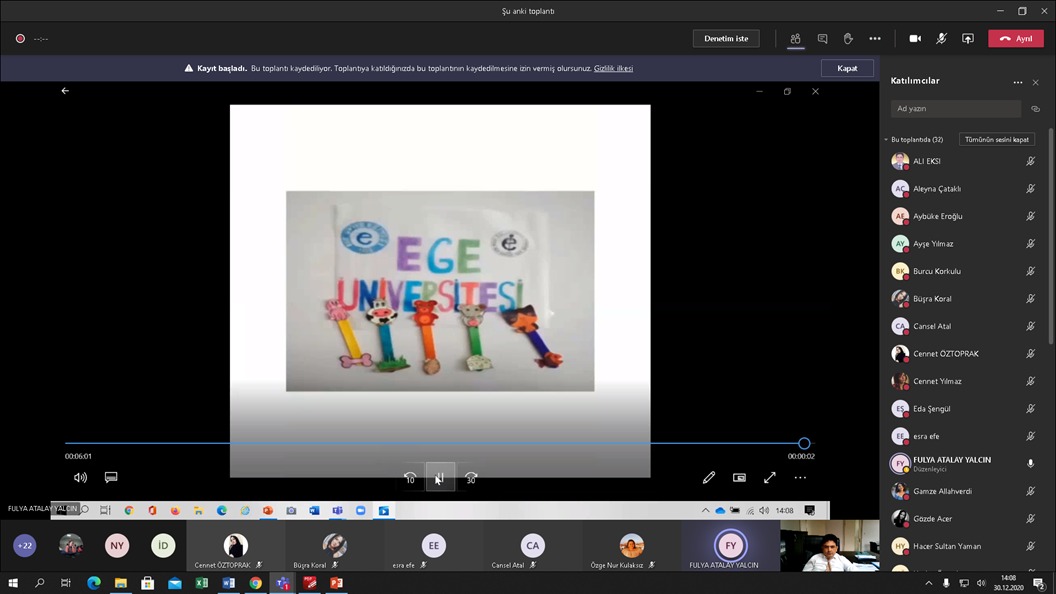Click the pencil edit icon in player
The image size is (1056, 594).
[708, 477]
